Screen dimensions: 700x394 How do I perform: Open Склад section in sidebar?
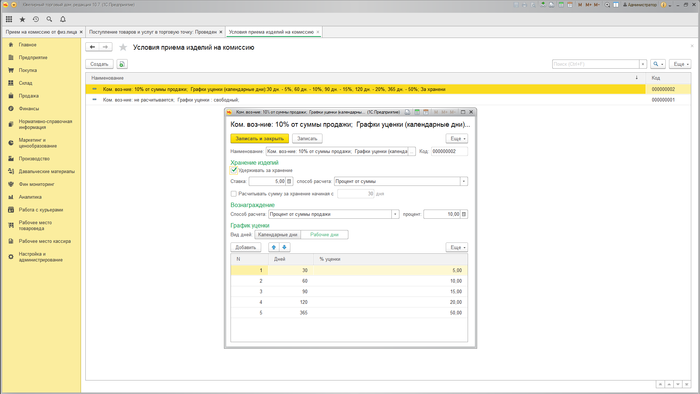[x=25, y=83]
